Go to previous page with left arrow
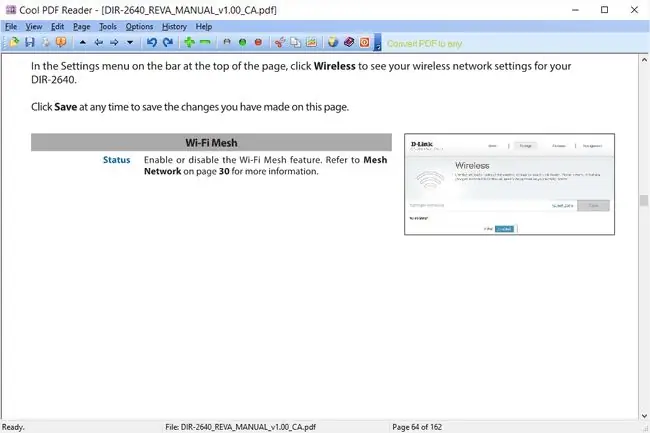The image size is (650, 433). [99, 42]
